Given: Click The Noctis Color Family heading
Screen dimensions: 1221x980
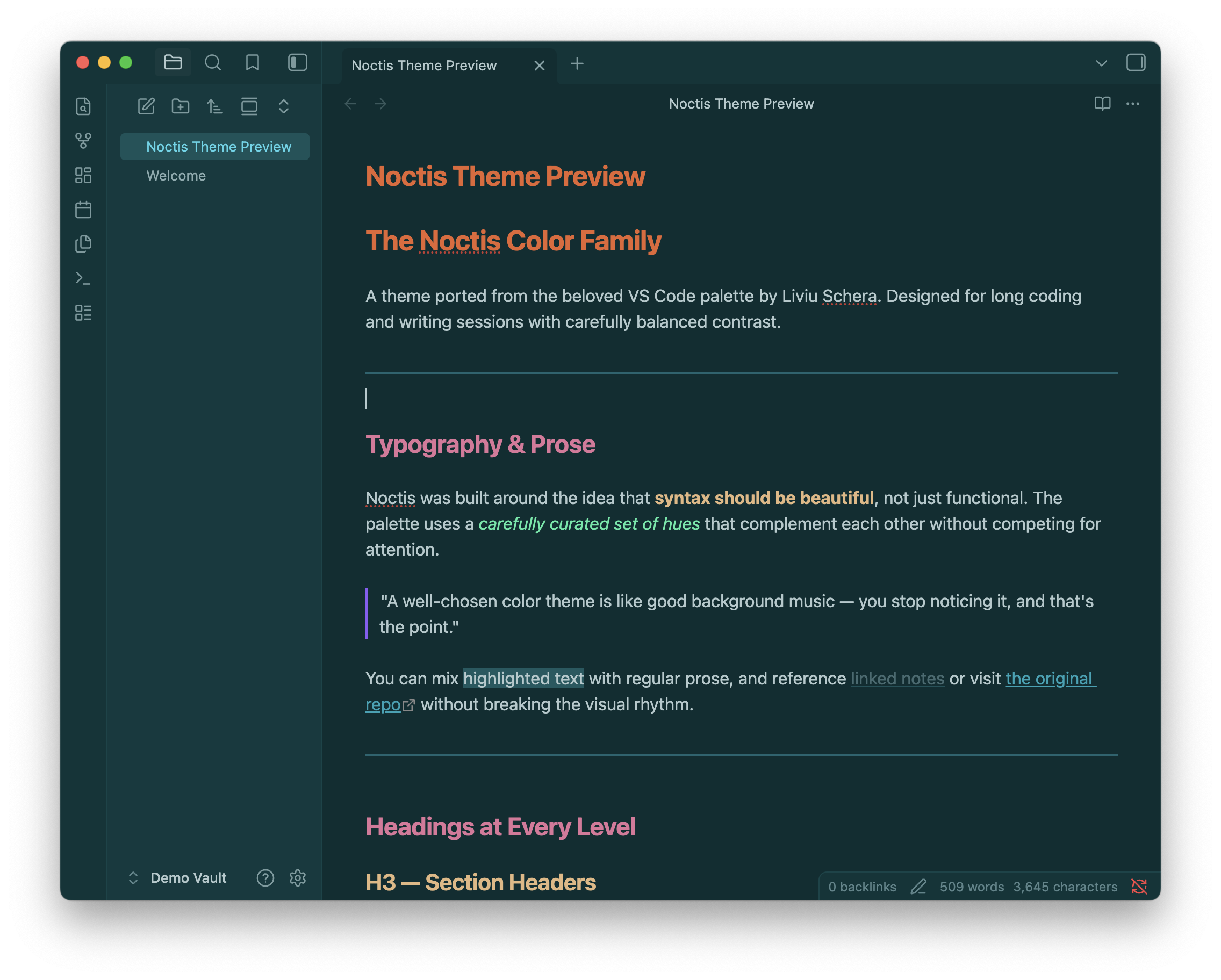Looking at the screenshot, I should tap(513, 241).
